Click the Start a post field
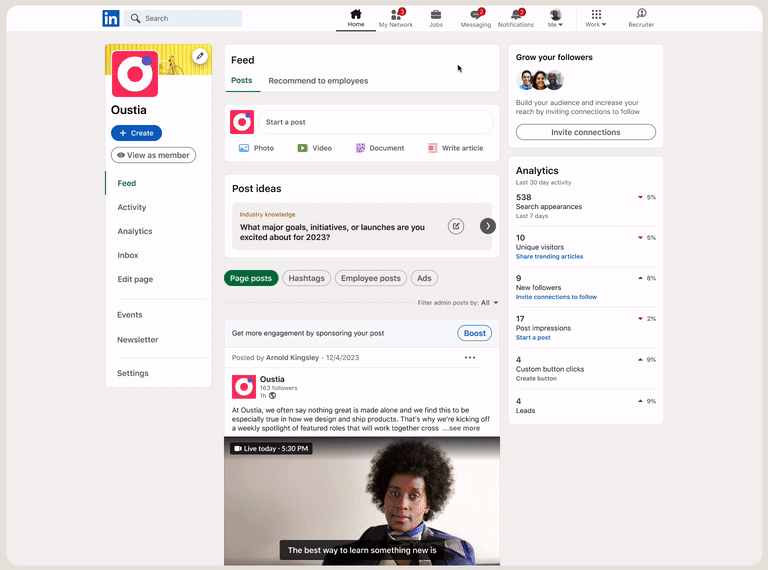768x570 pixels. tap(376, 122)
